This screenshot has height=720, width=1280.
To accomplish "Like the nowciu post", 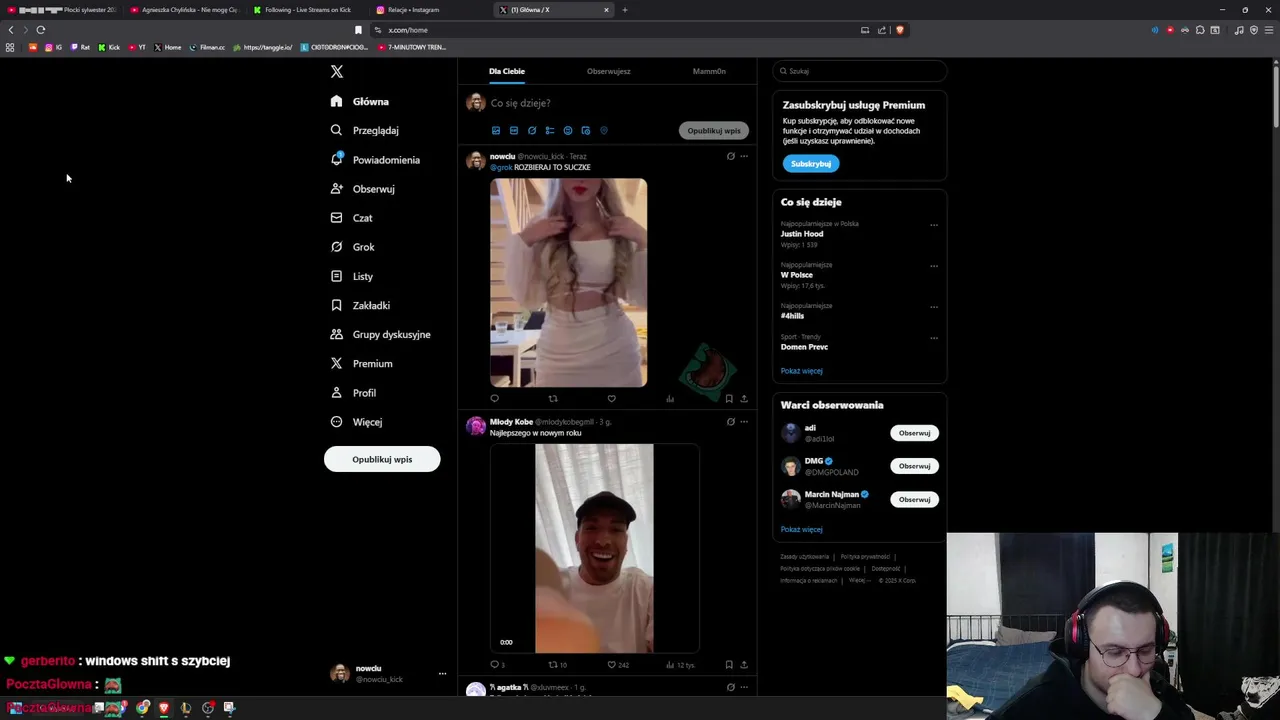I will tap(612, 399).
